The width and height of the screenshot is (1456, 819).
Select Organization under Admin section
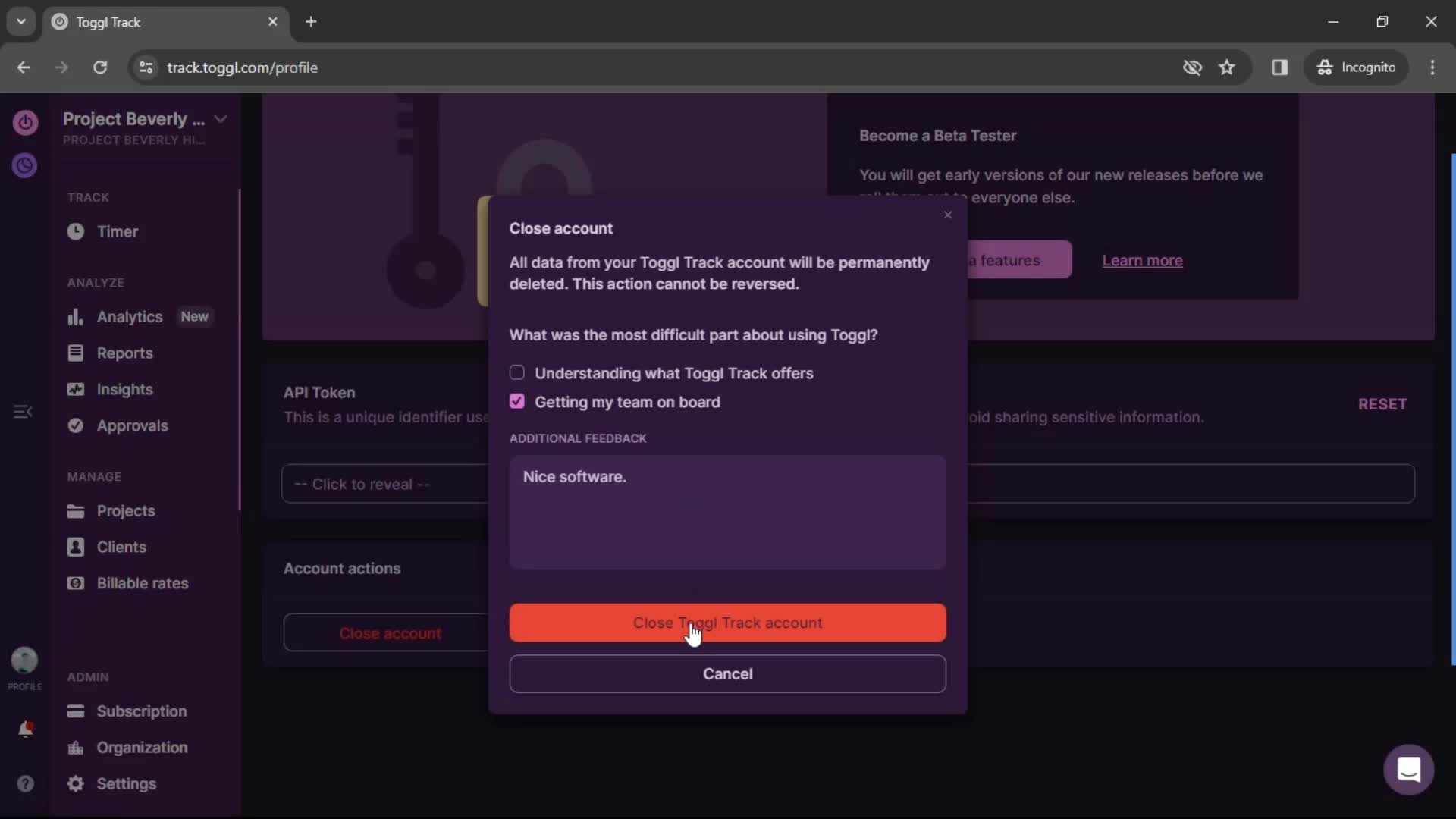coord(142,747)
